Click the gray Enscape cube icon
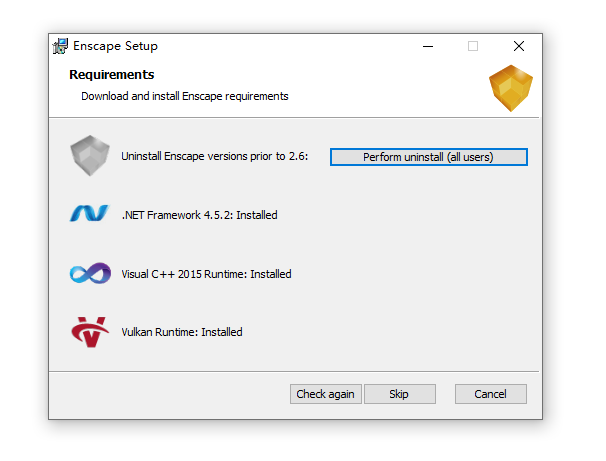The image size is (606, 461). pyautogui.click(x=90, y=156)
